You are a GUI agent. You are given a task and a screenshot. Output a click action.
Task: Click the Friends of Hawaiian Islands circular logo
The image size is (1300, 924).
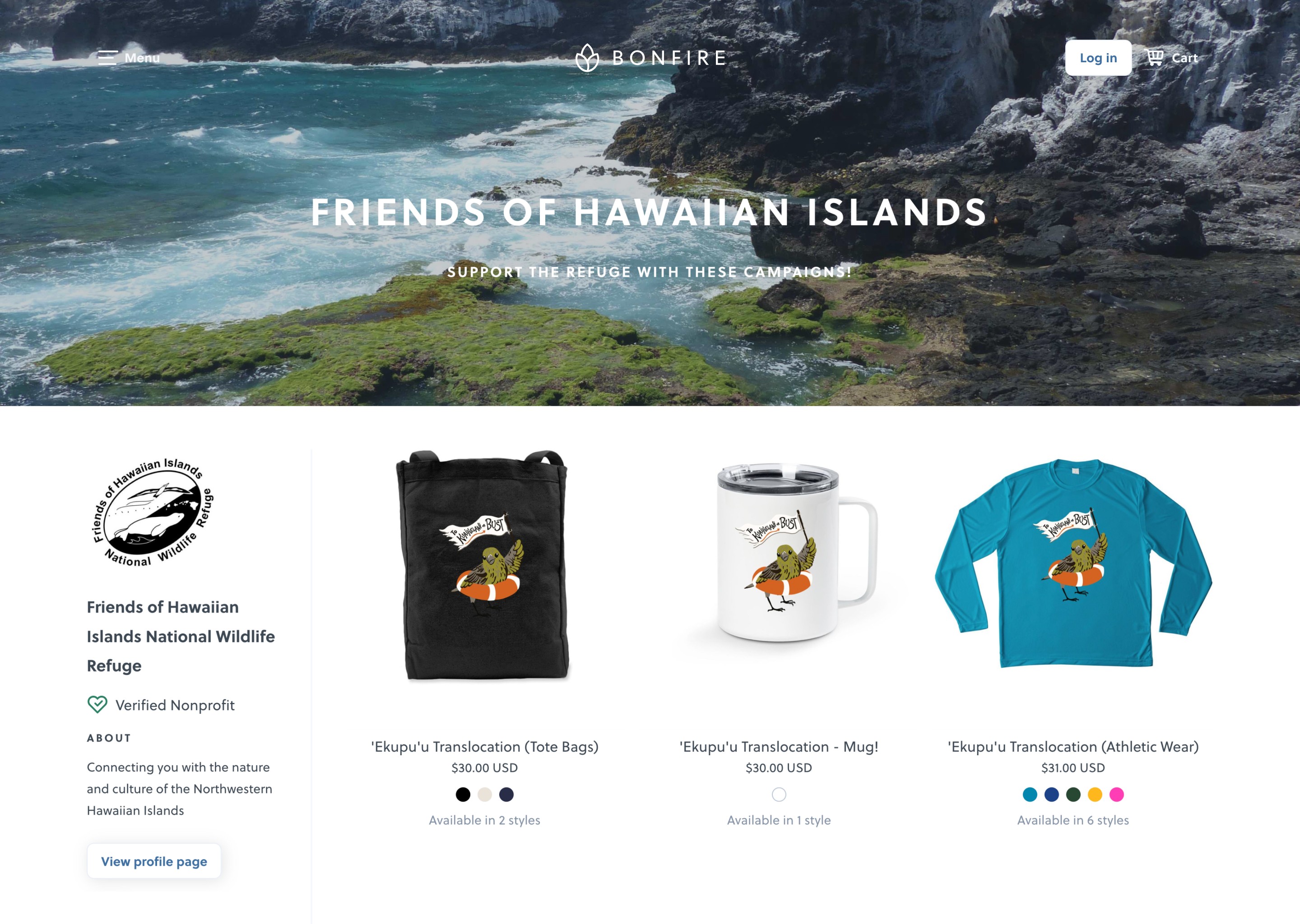click(153, 512)
